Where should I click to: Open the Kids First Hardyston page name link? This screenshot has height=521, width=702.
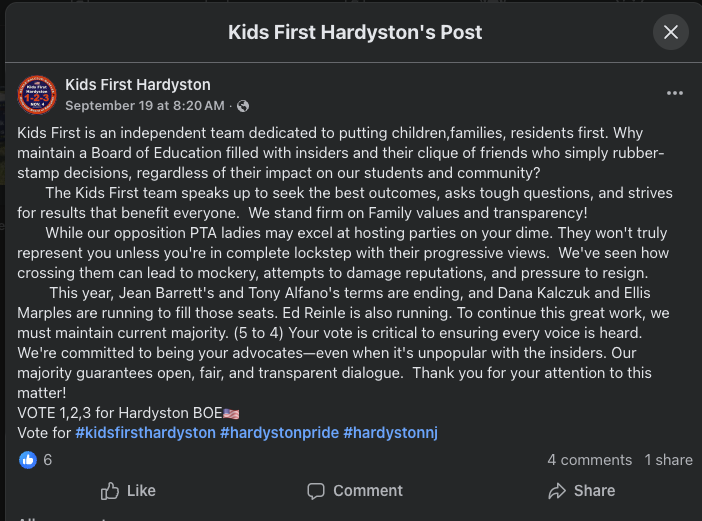coord(138,84)
